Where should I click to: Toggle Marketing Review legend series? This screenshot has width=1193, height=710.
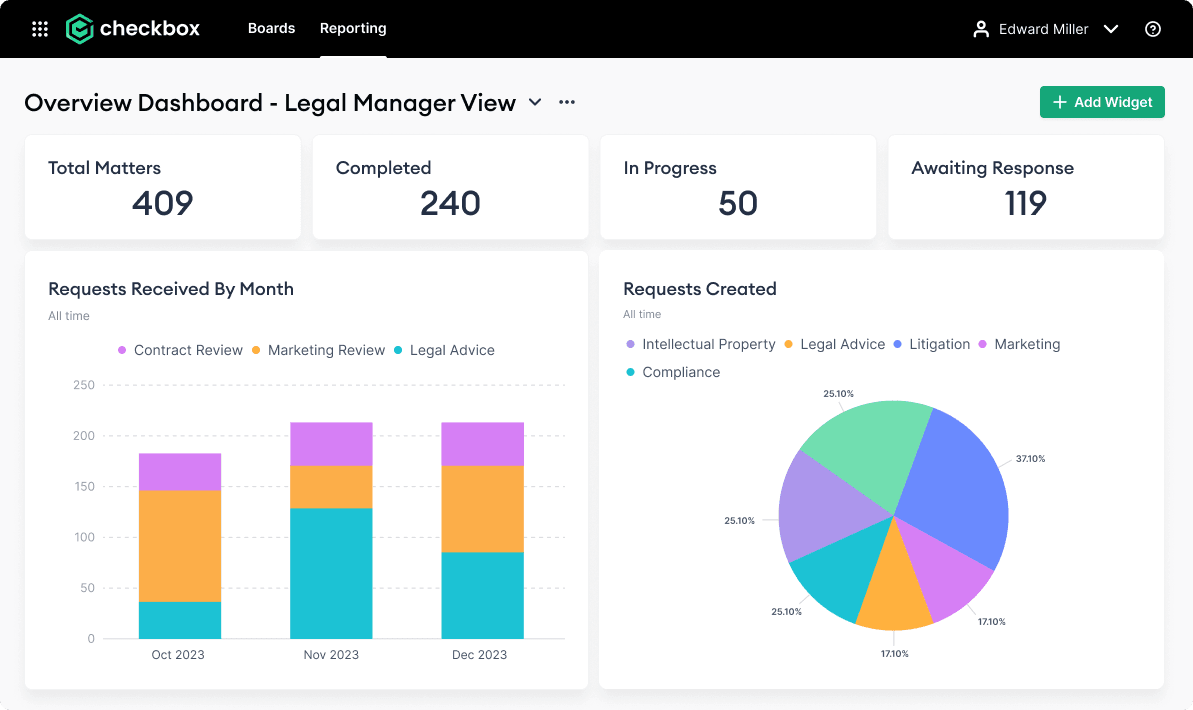pyautogui.click(x=318, y=350)
